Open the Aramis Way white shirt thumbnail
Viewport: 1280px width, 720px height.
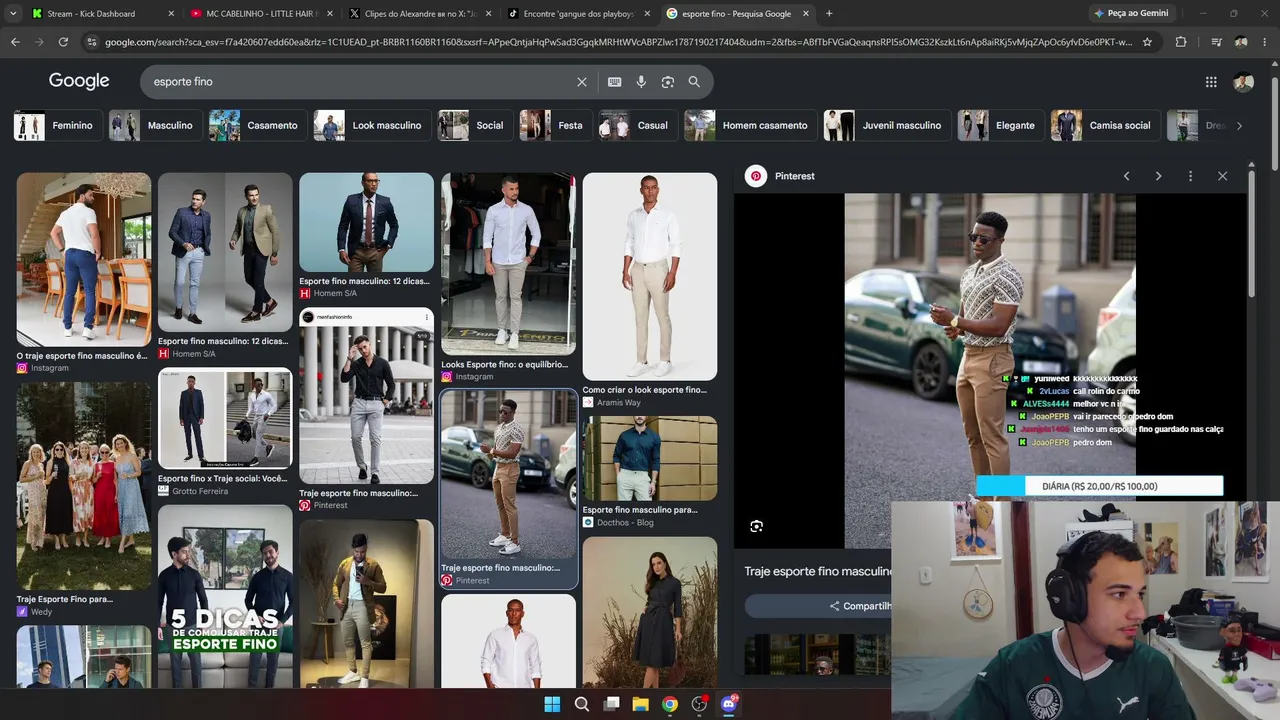click(x=650, y=277)
